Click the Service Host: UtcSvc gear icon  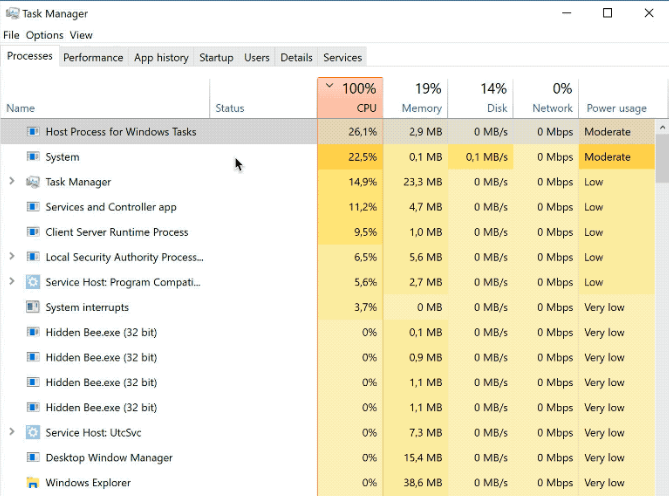pyautogui.click(x=33, y=433)
